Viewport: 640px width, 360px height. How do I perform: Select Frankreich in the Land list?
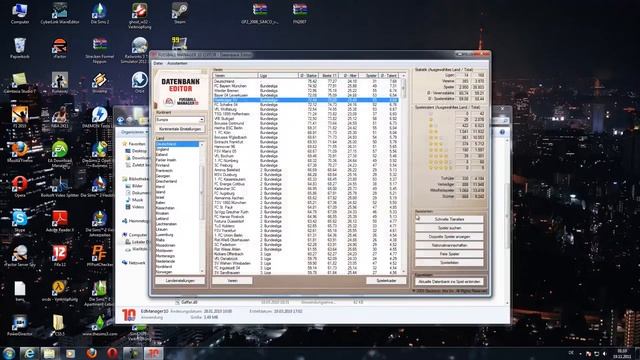(177, 171)
